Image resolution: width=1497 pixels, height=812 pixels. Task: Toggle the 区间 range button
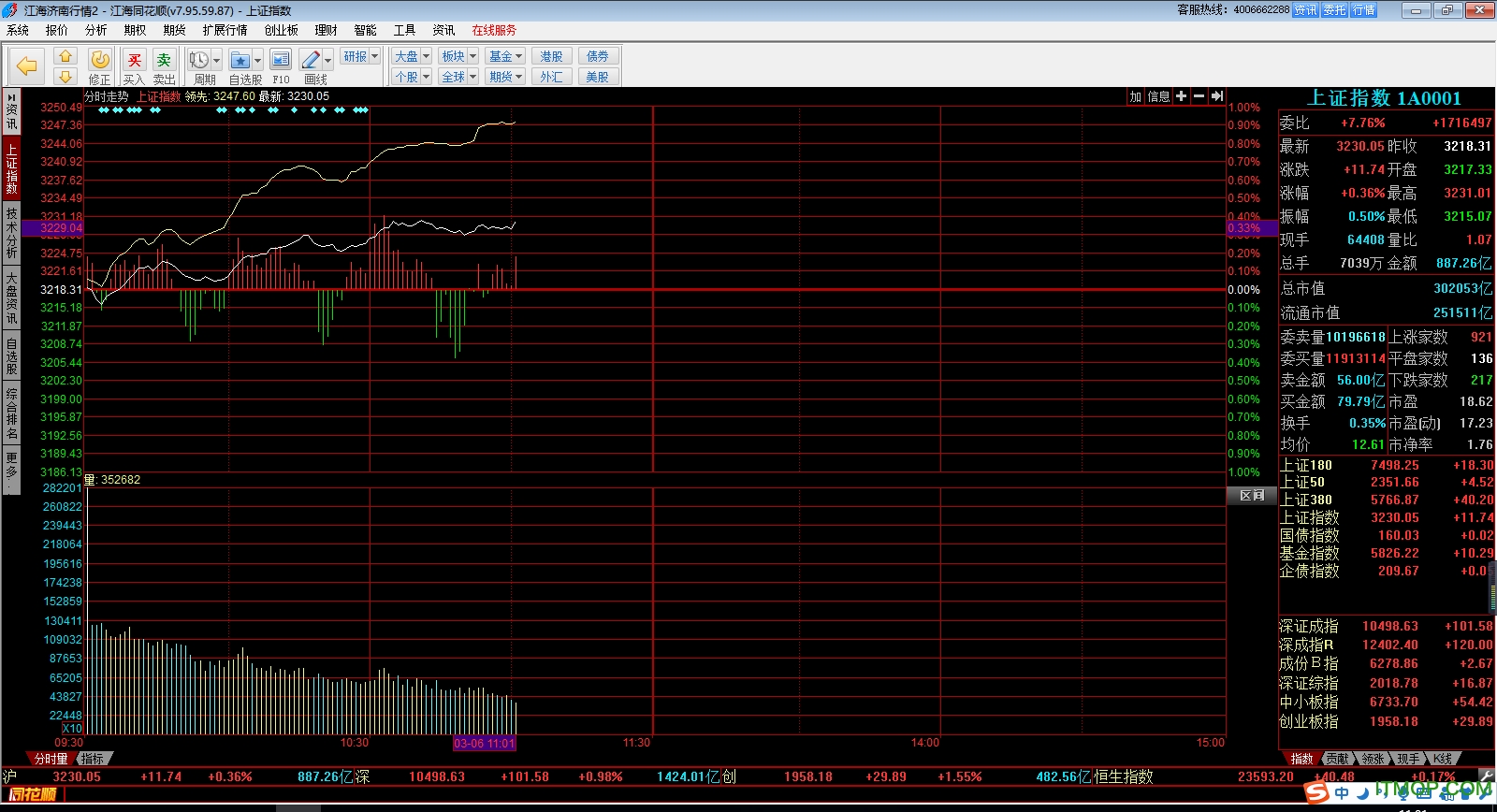click(1252, 496)
